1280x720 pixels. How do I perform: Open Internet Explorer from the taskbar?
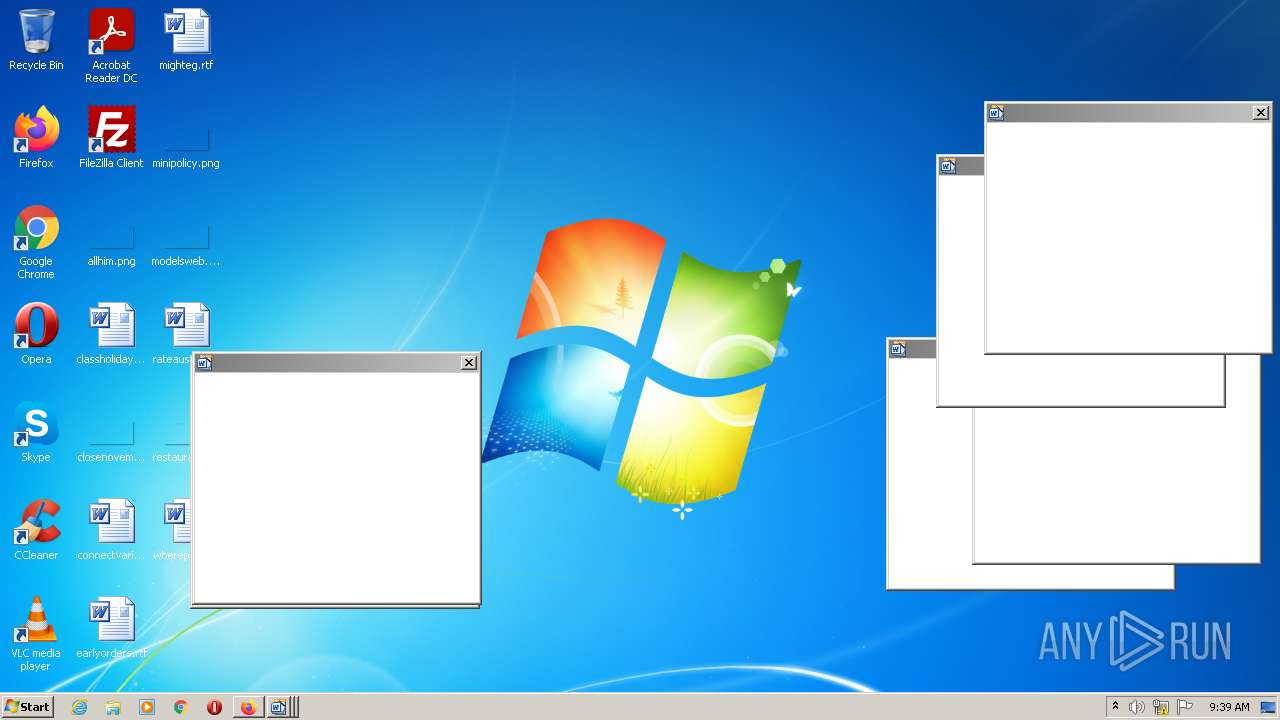[x=80, y=707]
